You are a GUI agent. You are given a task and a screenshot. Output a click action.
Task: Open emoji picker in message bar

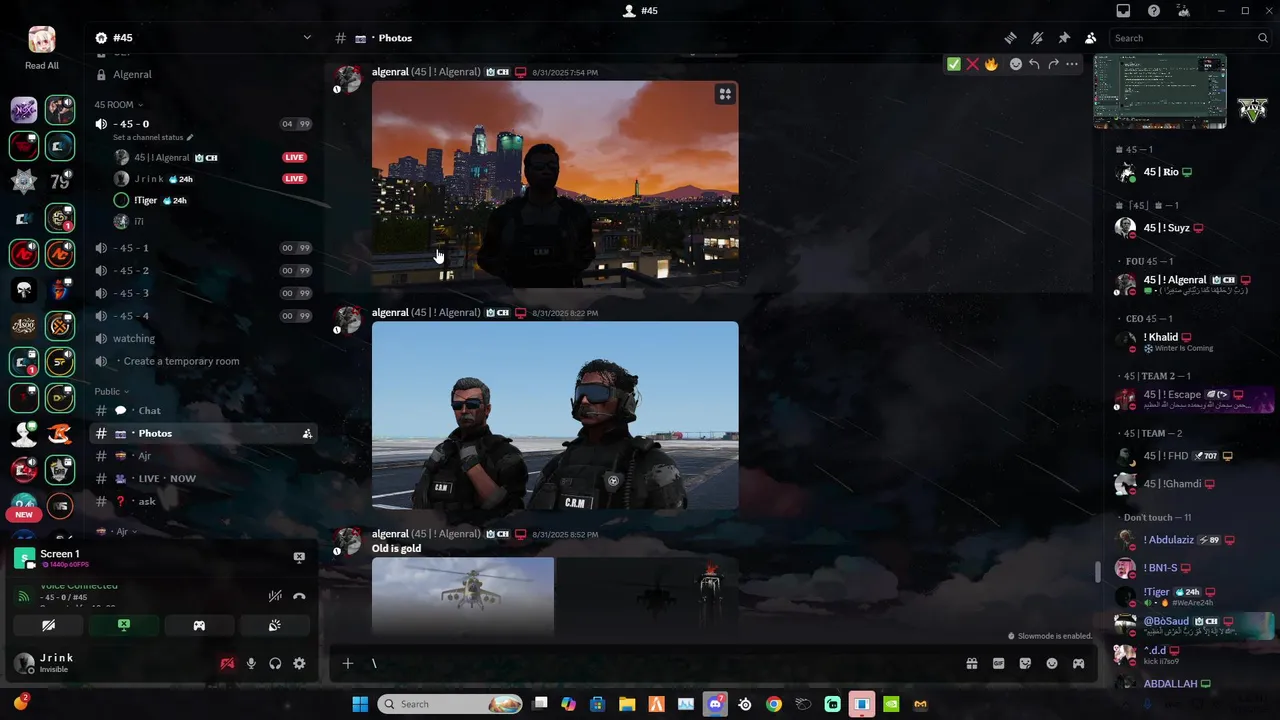click(x=1052, y=663)
